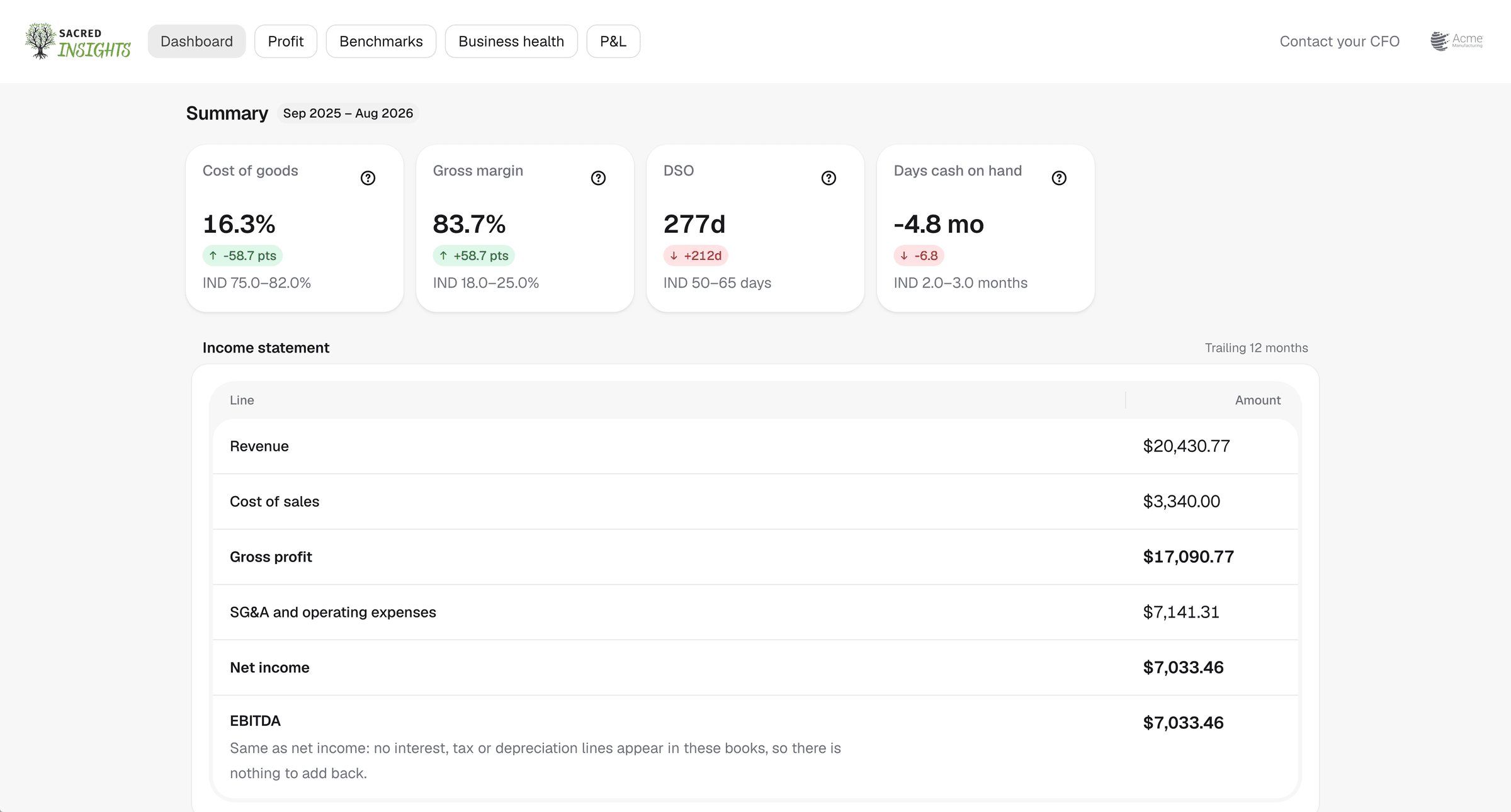Click the +212d delta badge text
The image size is (1511, 812).
pos(703,256)
